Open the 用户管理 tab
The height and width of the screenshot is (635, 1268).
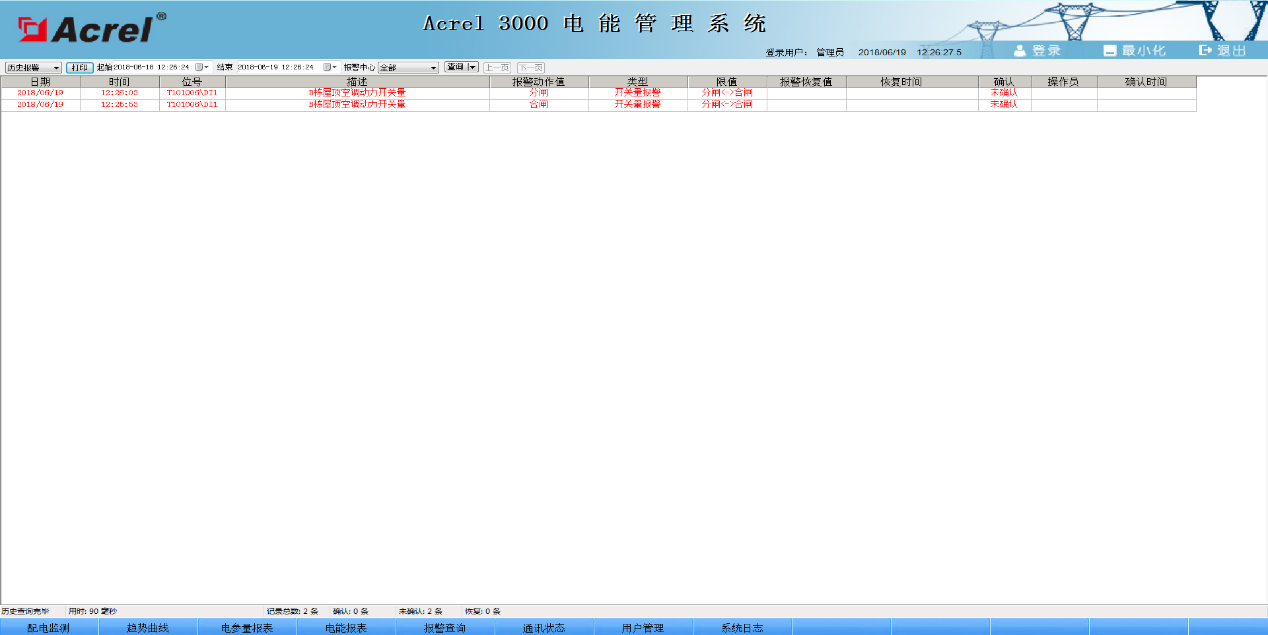tap(645, 627)
